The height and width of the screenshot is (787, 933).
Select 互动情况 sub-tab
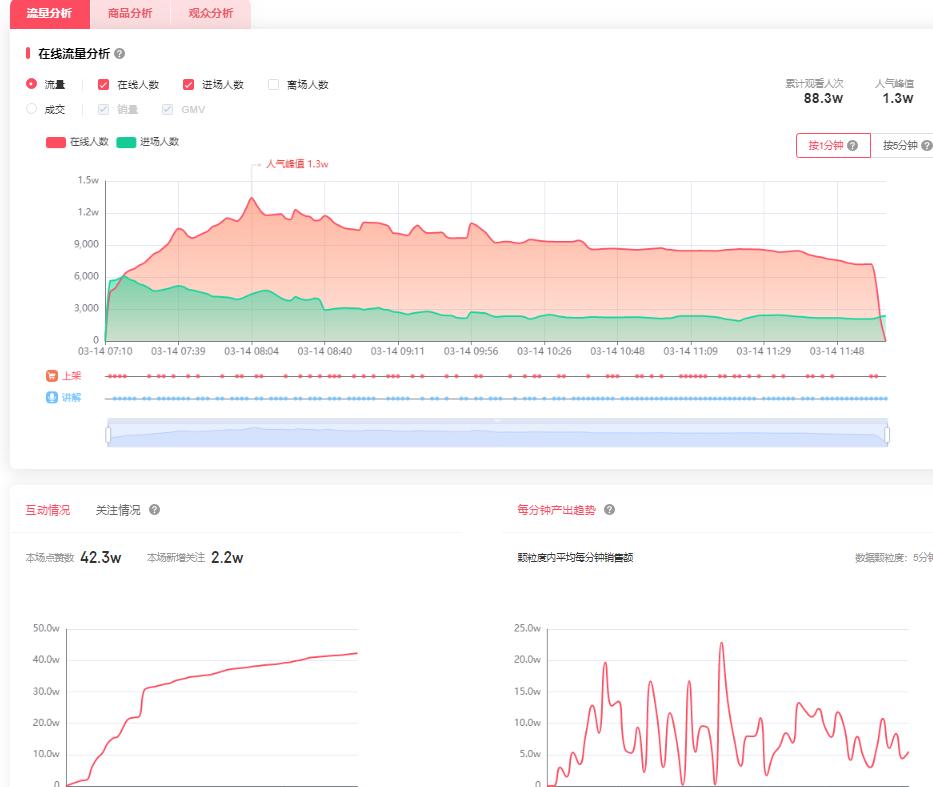[x=47, y=510]
